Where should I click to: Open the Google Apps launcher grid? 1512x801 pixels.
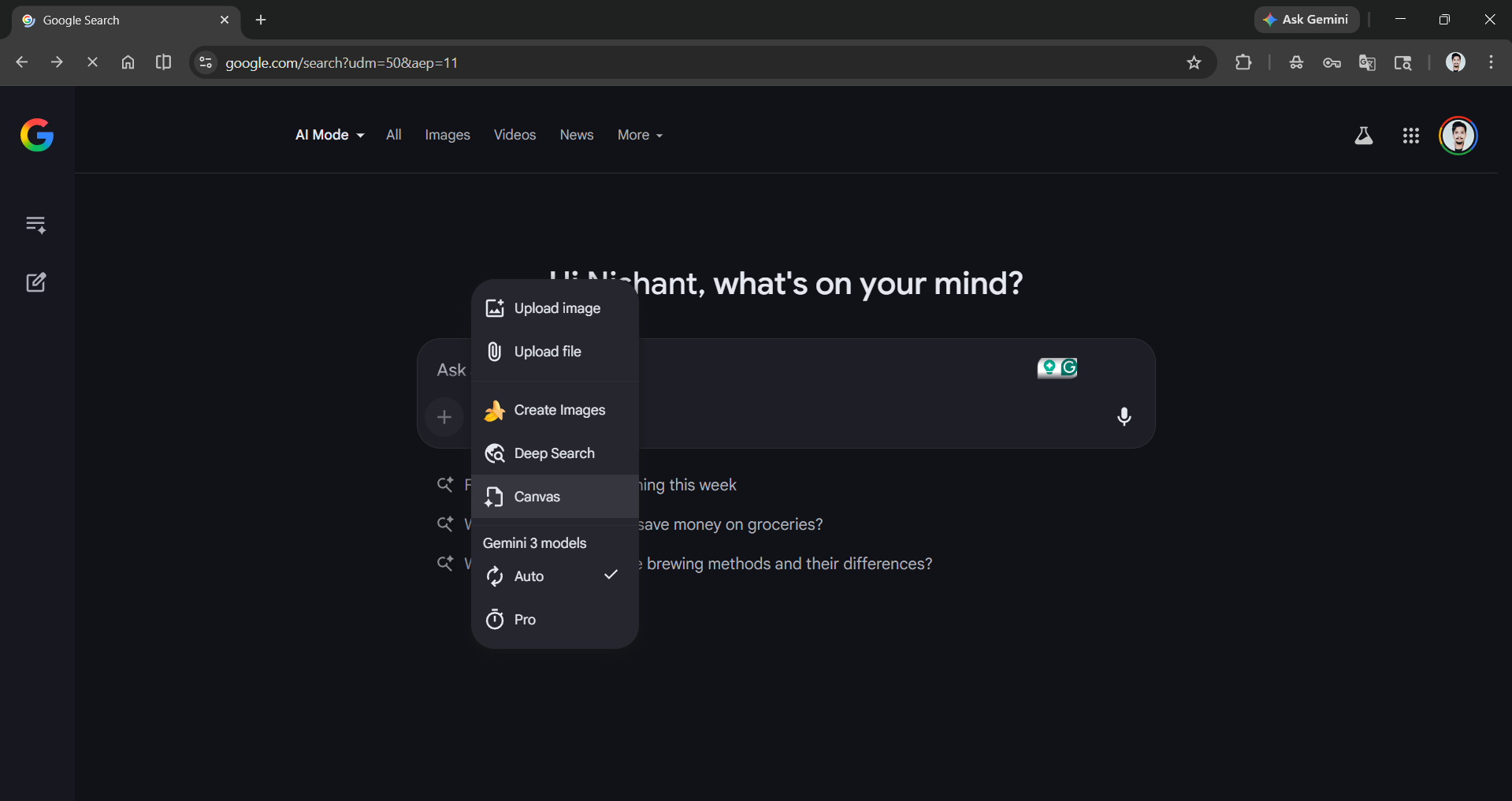point(1410,135)
